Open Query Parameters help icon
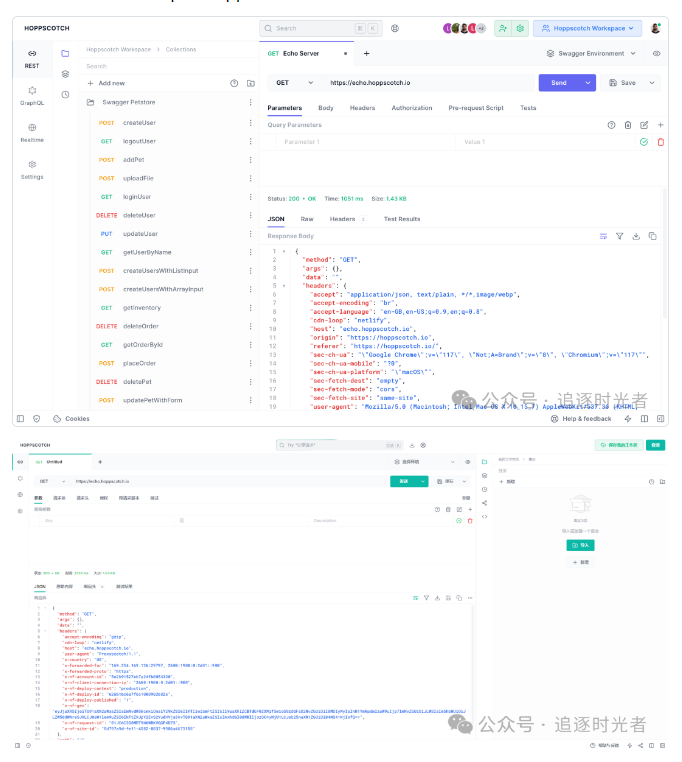Image resolution: width=682 pixels, height=762 pixels. (612, 125)
